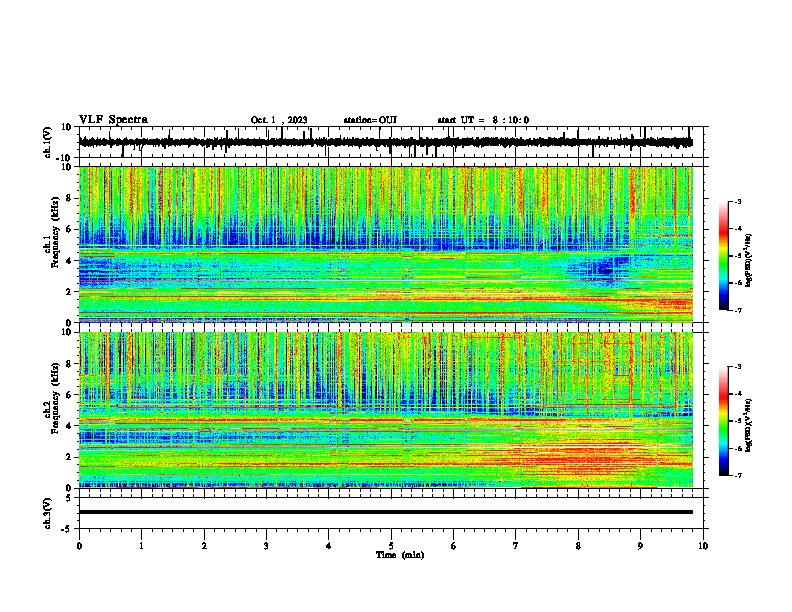Click the ch.2 spectrogram color scale bar
Viewport: 792px width, 612px height.
[723, 421]
